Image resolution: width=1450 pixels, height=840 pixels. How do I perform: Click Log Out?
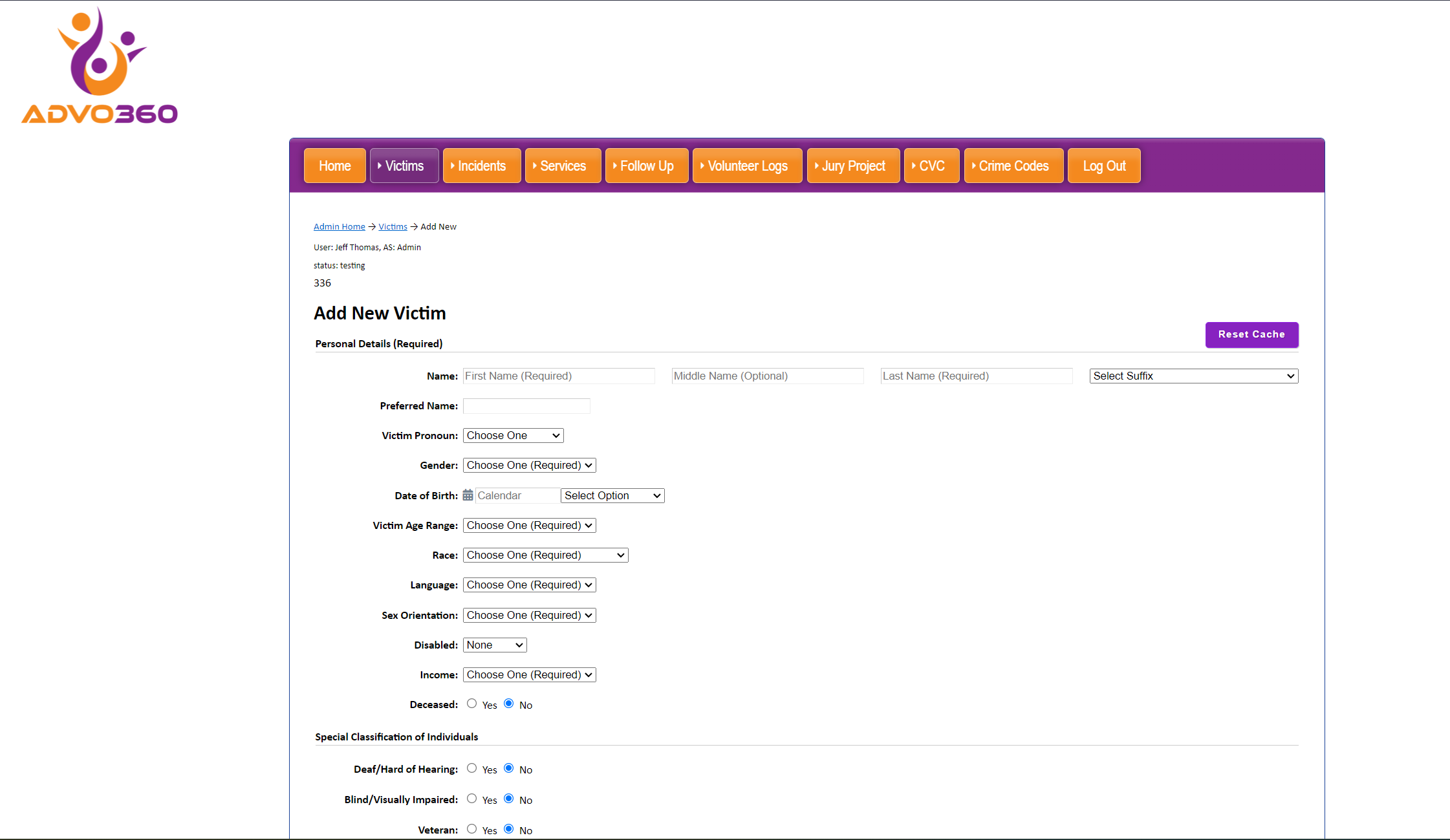[x=1105, y=166]
